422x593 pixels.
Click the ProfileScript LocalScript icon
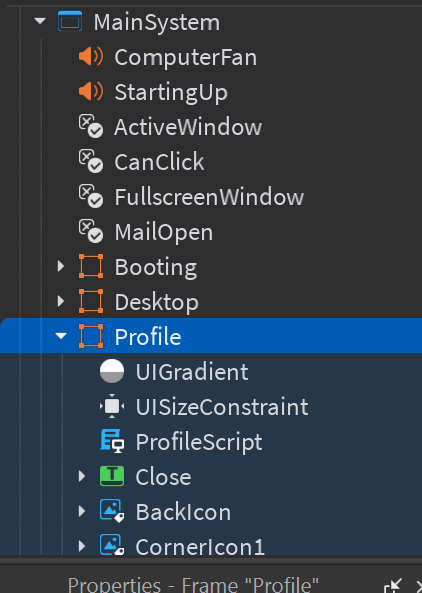[112, 441]
